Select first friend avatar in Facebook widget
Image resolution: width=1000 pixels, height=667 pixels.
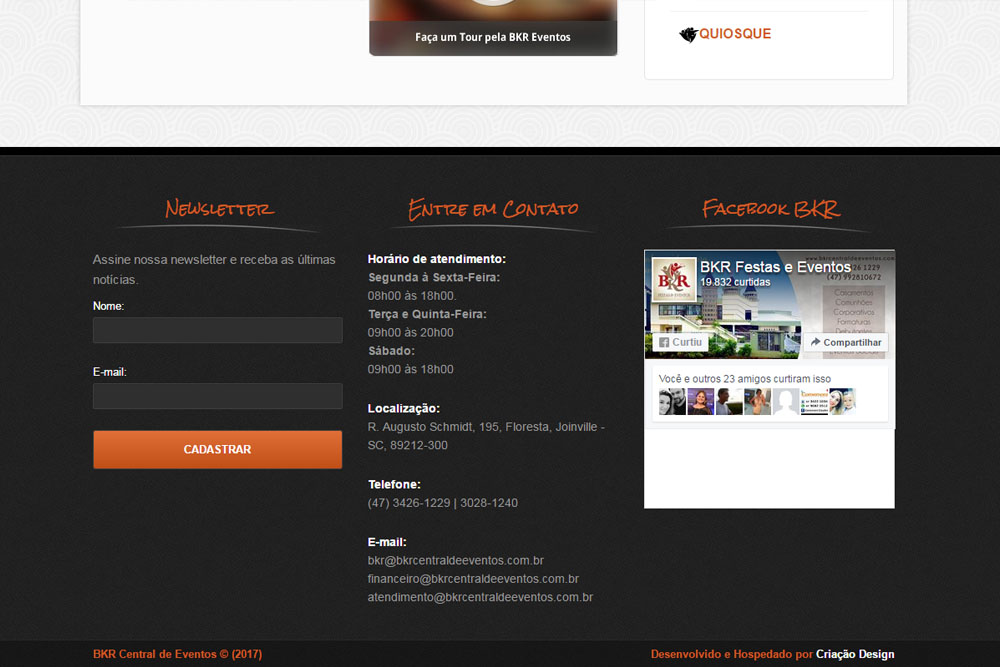coord(672,402)
